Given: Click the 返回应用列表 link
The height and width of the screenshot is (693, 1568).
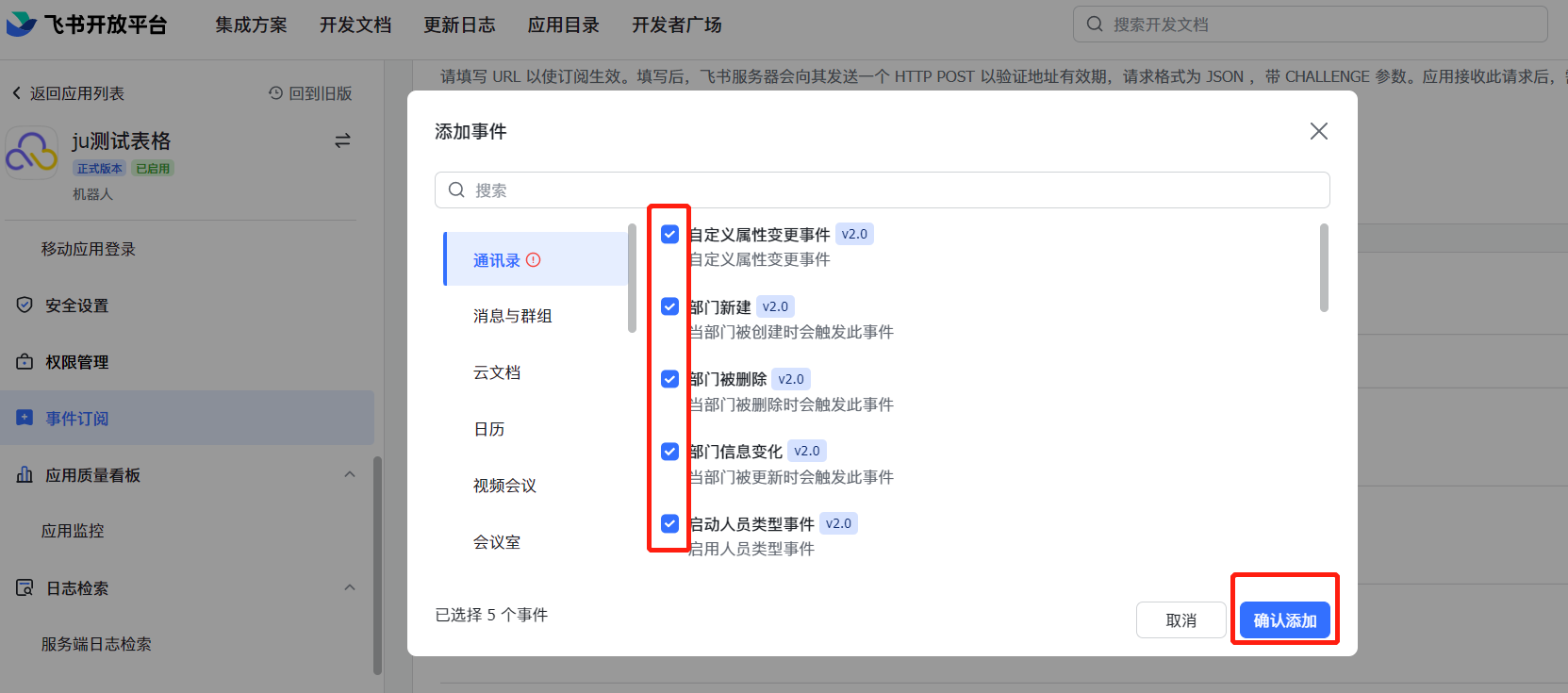Looking at the screenshot, I should pos(77,93).
